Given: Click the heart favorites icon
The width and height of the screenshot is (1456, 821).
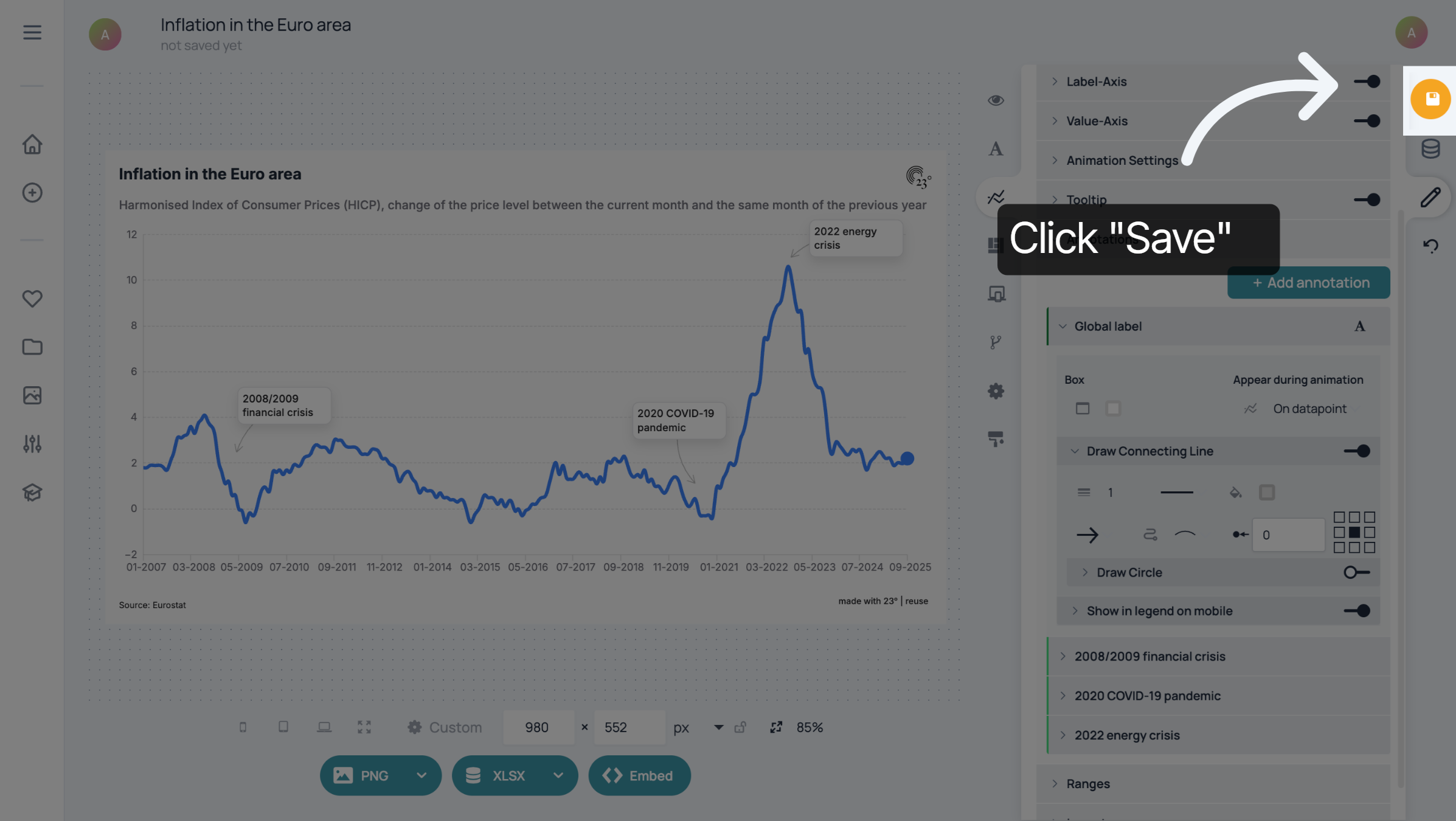Looking at the screenshot, I should (32, 299).
